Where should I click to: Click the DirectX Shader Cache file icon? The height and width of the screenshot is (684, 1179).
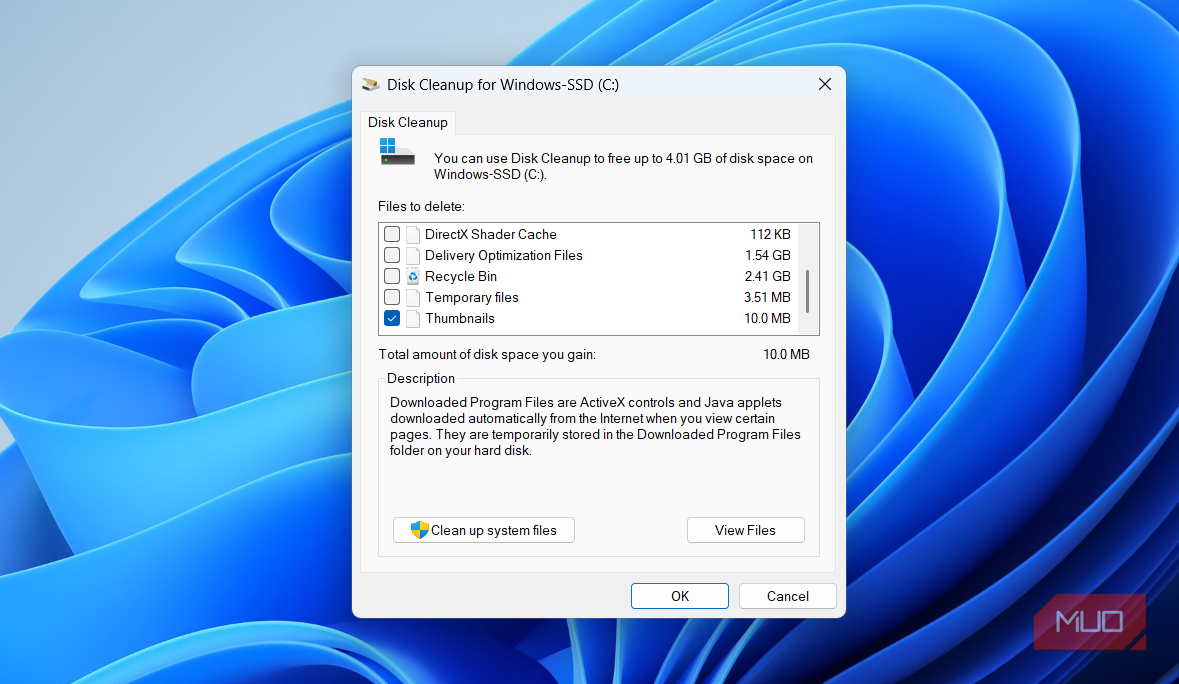click(413, 235)
